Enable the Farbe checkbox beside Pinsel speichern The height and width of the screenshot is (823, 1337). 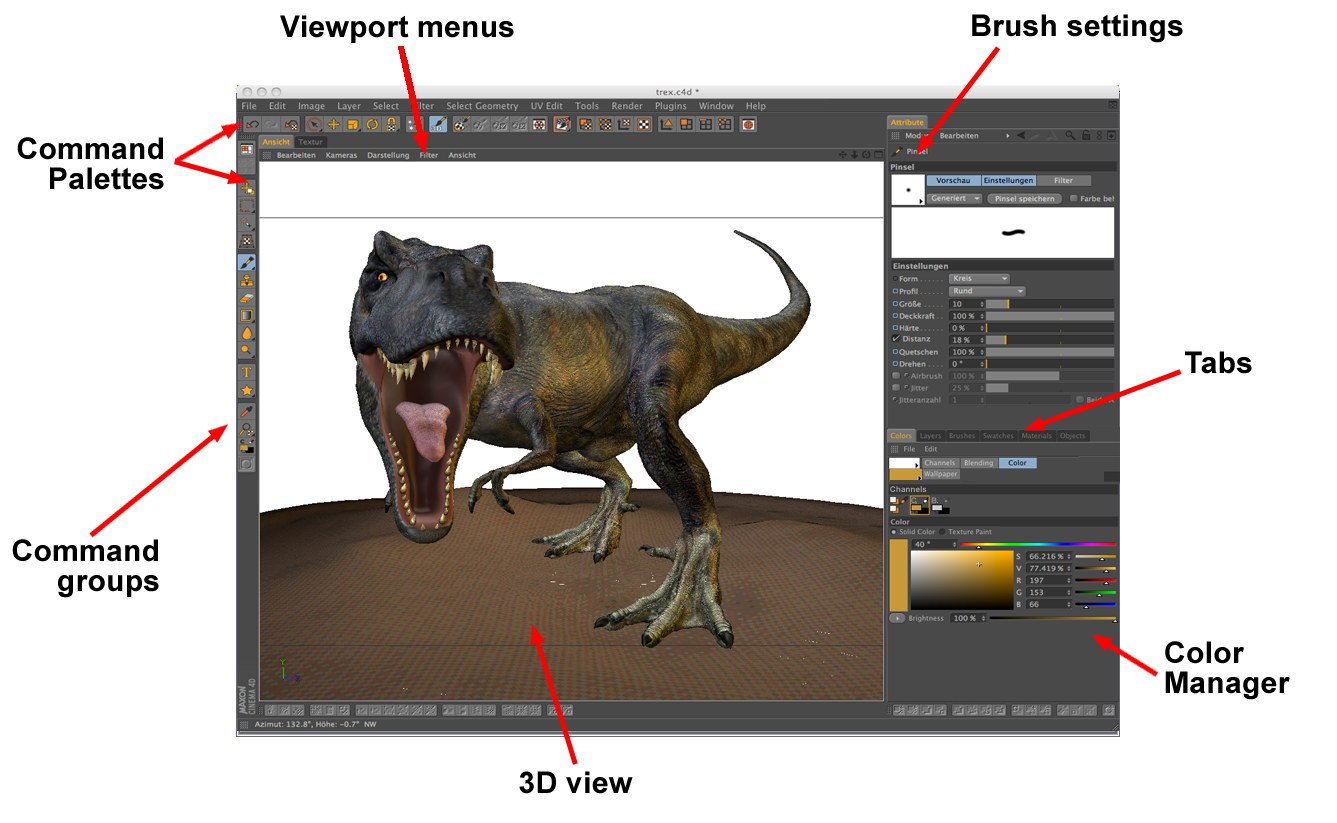coord(1074,198)
